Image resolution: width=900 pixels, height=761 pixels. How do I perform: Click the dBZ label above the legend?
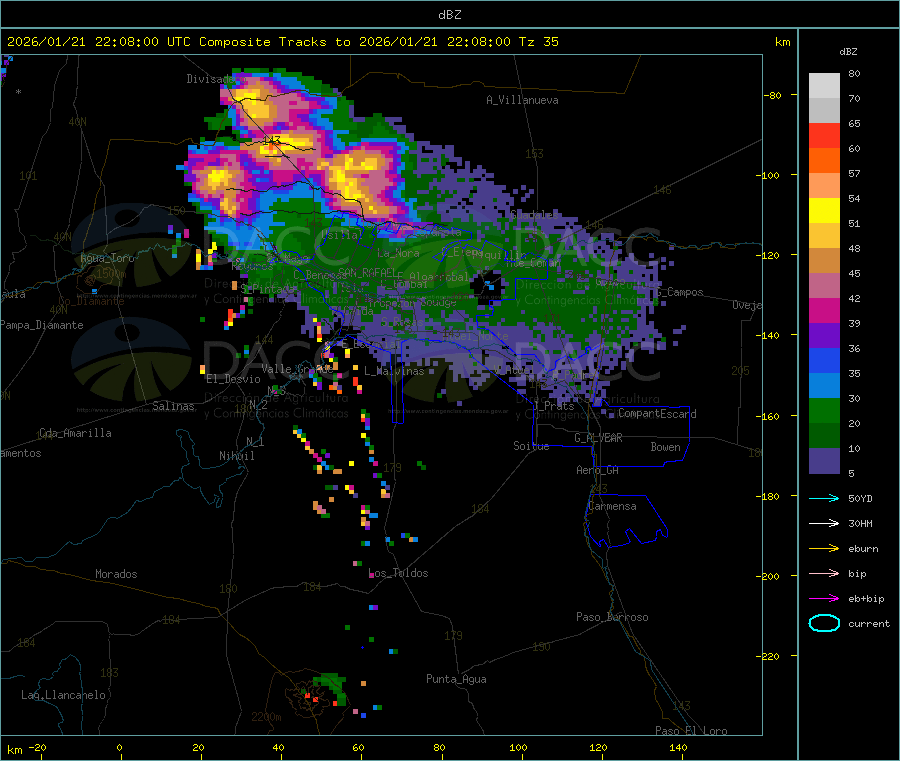848,52
